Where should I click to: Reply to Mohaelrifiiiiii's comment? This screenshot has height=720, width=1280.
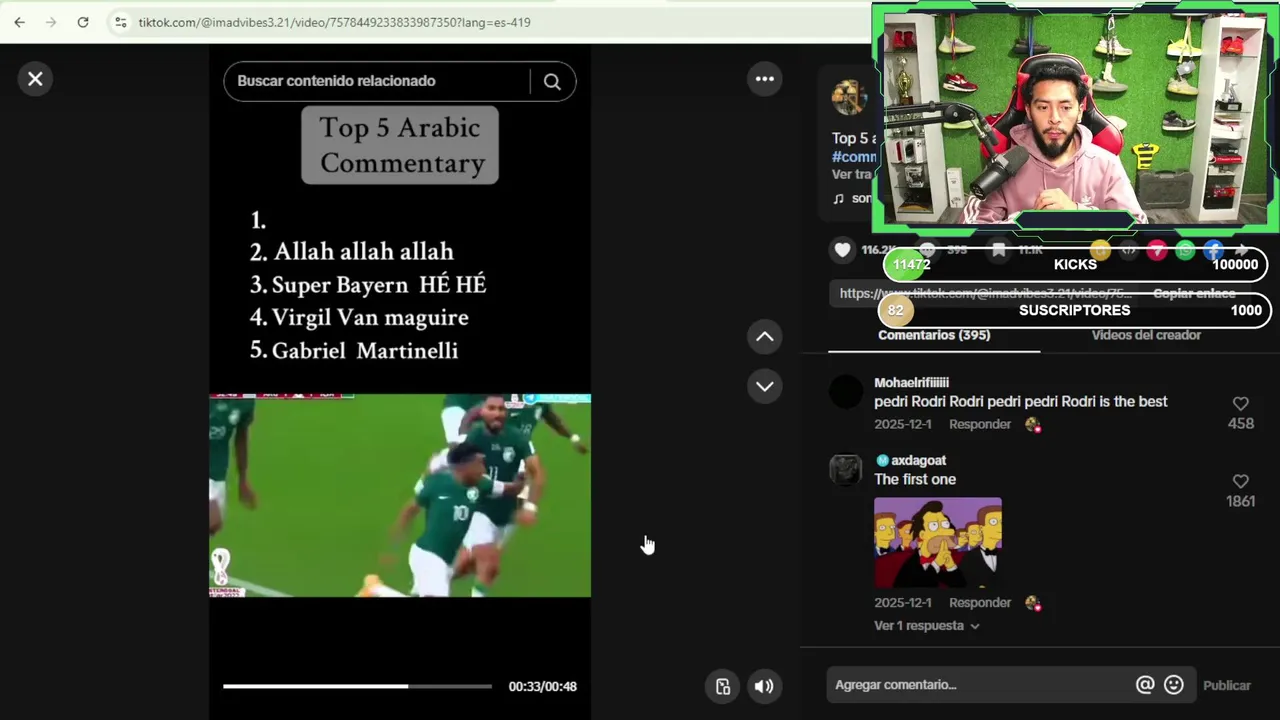tap(980, 424)
